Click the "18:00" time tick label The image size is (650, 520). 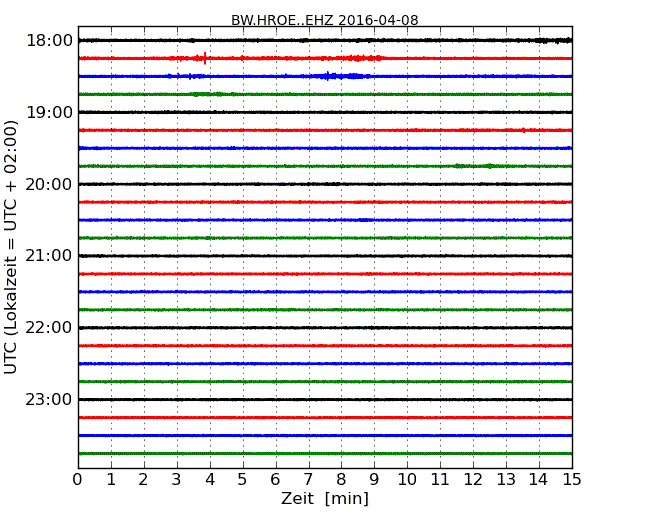(49, 41)
